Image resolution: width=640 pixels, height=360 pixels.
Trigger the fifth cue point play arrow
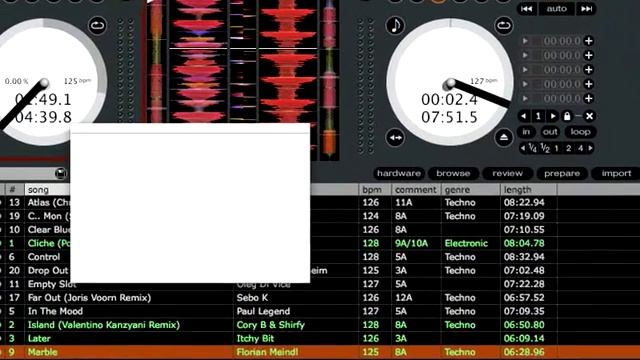click(525, 98)
